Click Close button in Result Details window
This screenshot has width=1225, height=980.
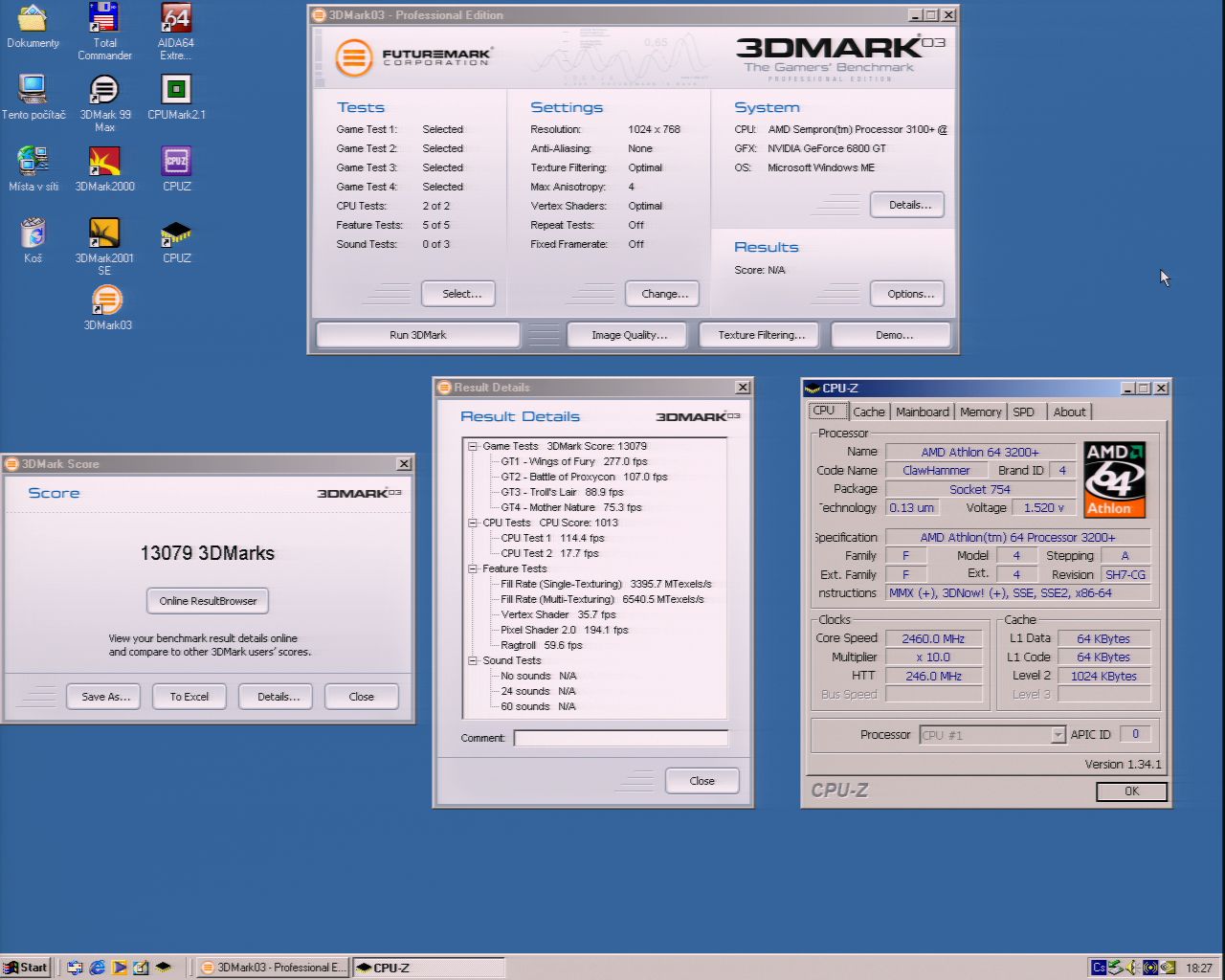[702, 781]
